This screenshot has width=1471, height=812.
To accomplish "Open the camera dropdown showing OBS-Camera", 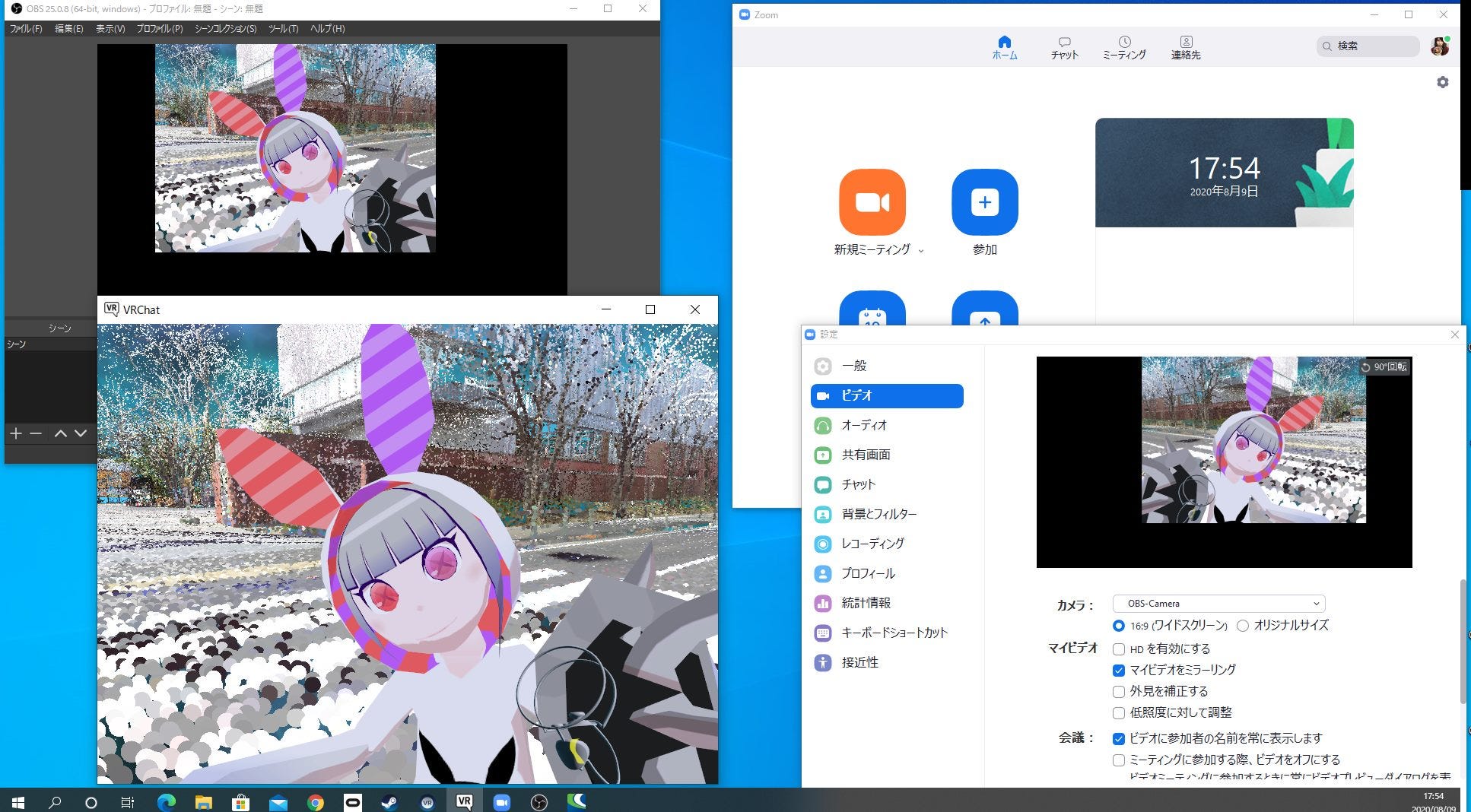I will pos(1218,604).
